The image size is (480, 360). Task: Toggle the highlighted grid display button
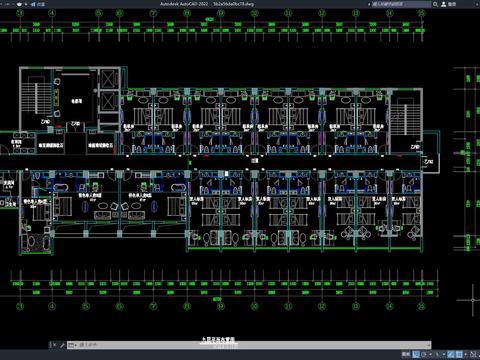click(x=416, y=354)
